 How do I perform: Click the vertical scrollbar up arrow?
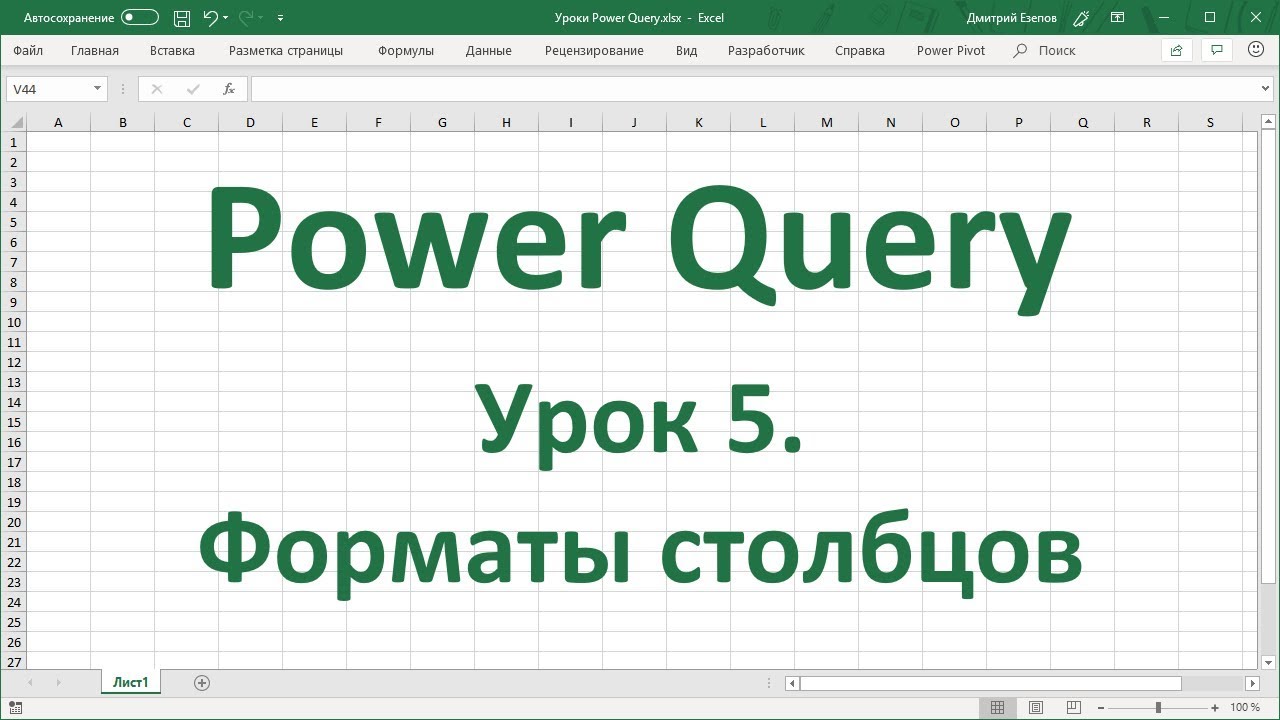point(1268,122)
